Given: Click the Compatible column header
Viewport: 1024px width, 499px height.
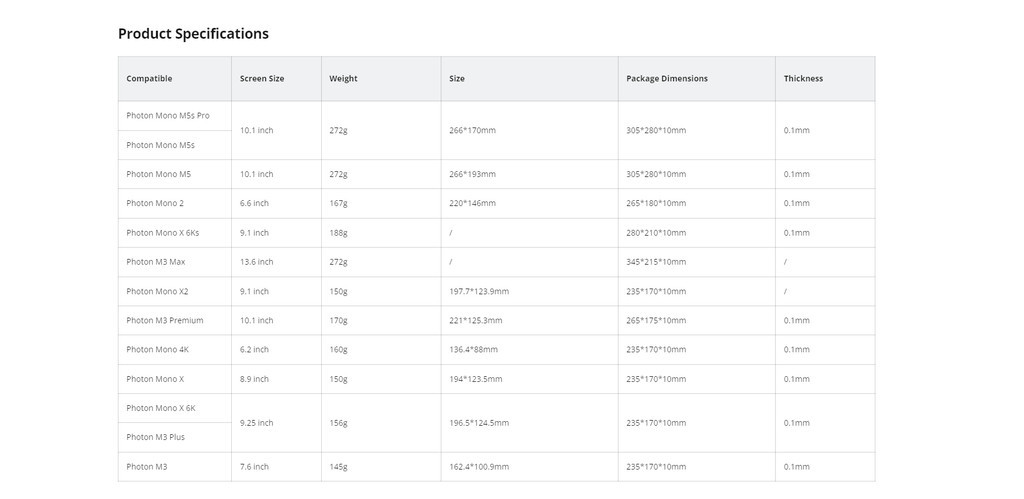Looking at the screenshot, I should [x=174, y=78].
